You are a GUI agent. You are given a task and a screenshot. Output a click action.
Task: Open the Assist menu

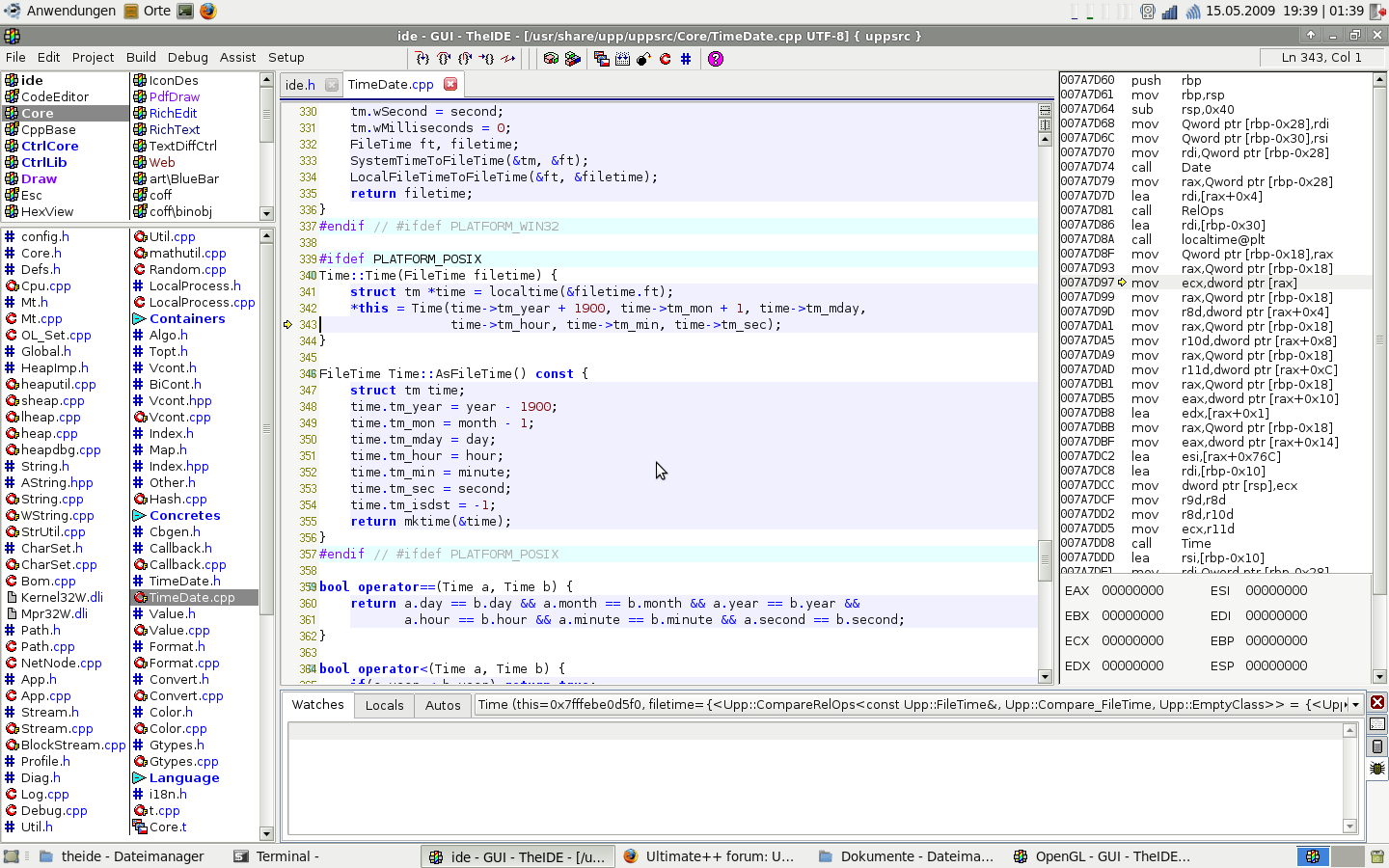pos(237,58)
